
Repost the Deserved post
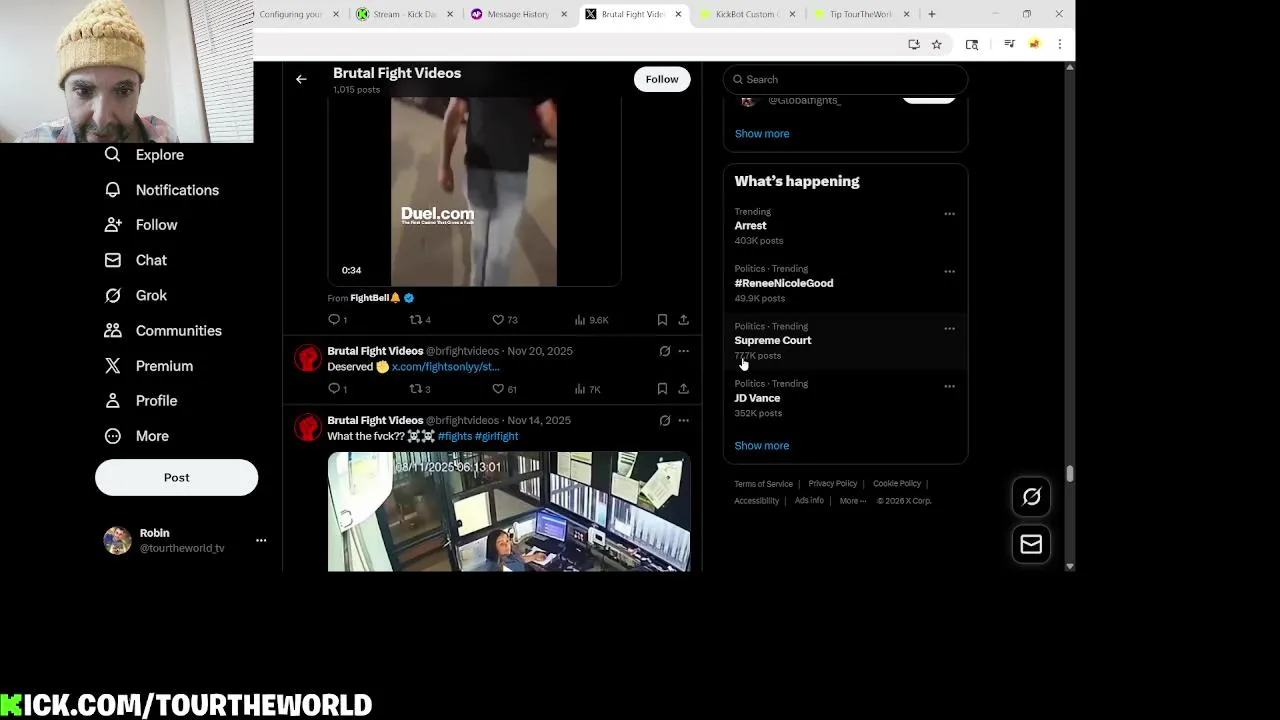click(420, 389)
